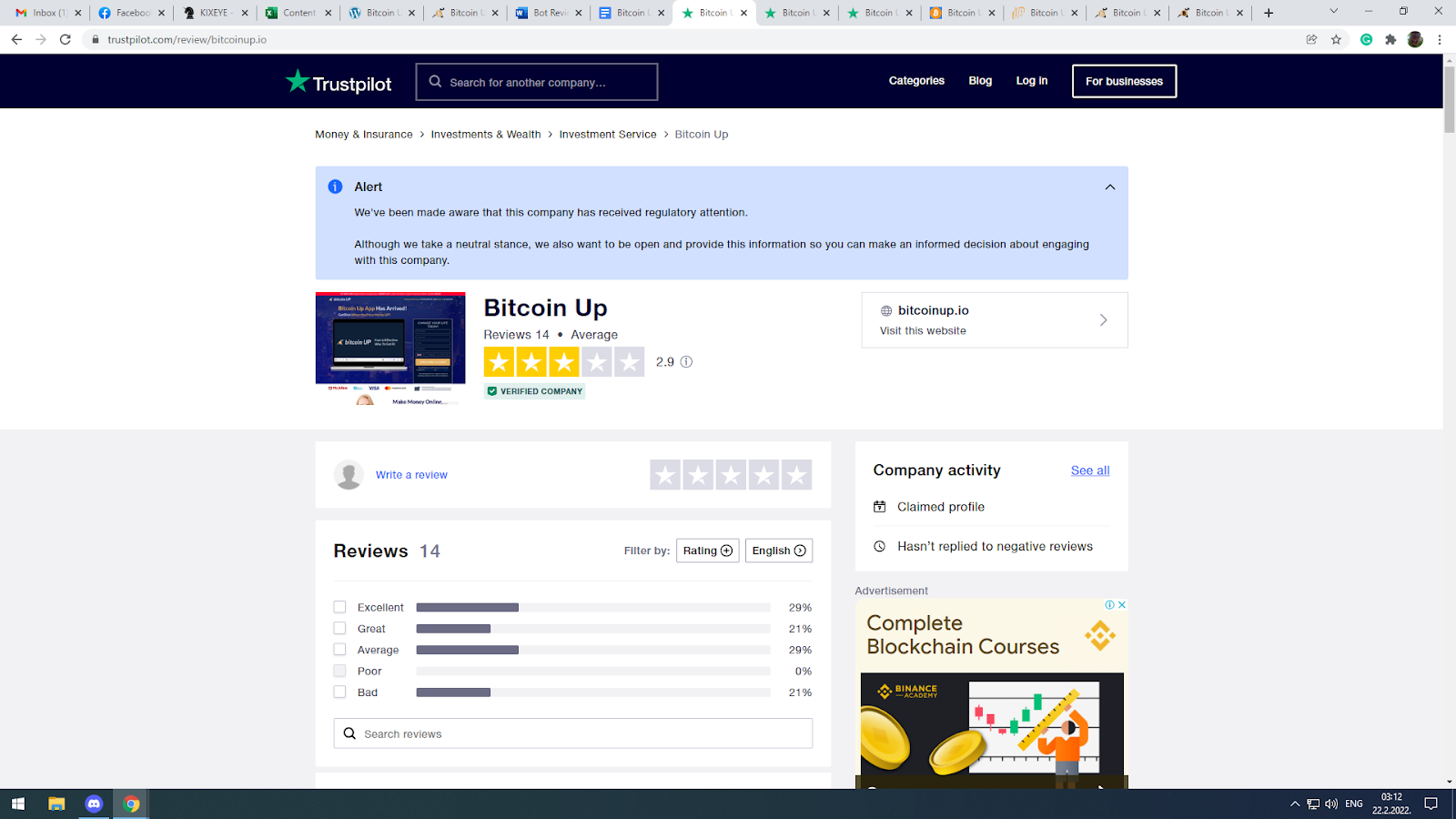
Task: Open the Windows Start menu
Action: pyautogui.click(x=17, y=804)
